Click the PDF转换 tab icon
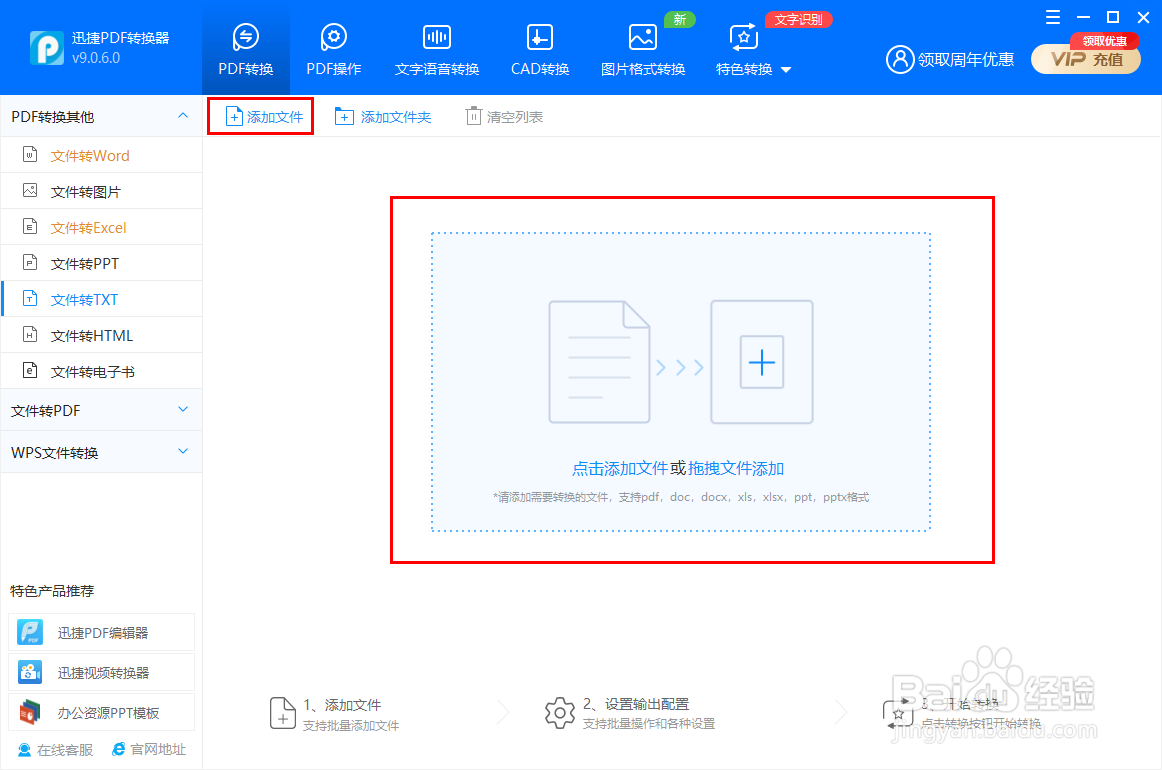The width and height of the screenshot is (1162, 770). [245, 36]
